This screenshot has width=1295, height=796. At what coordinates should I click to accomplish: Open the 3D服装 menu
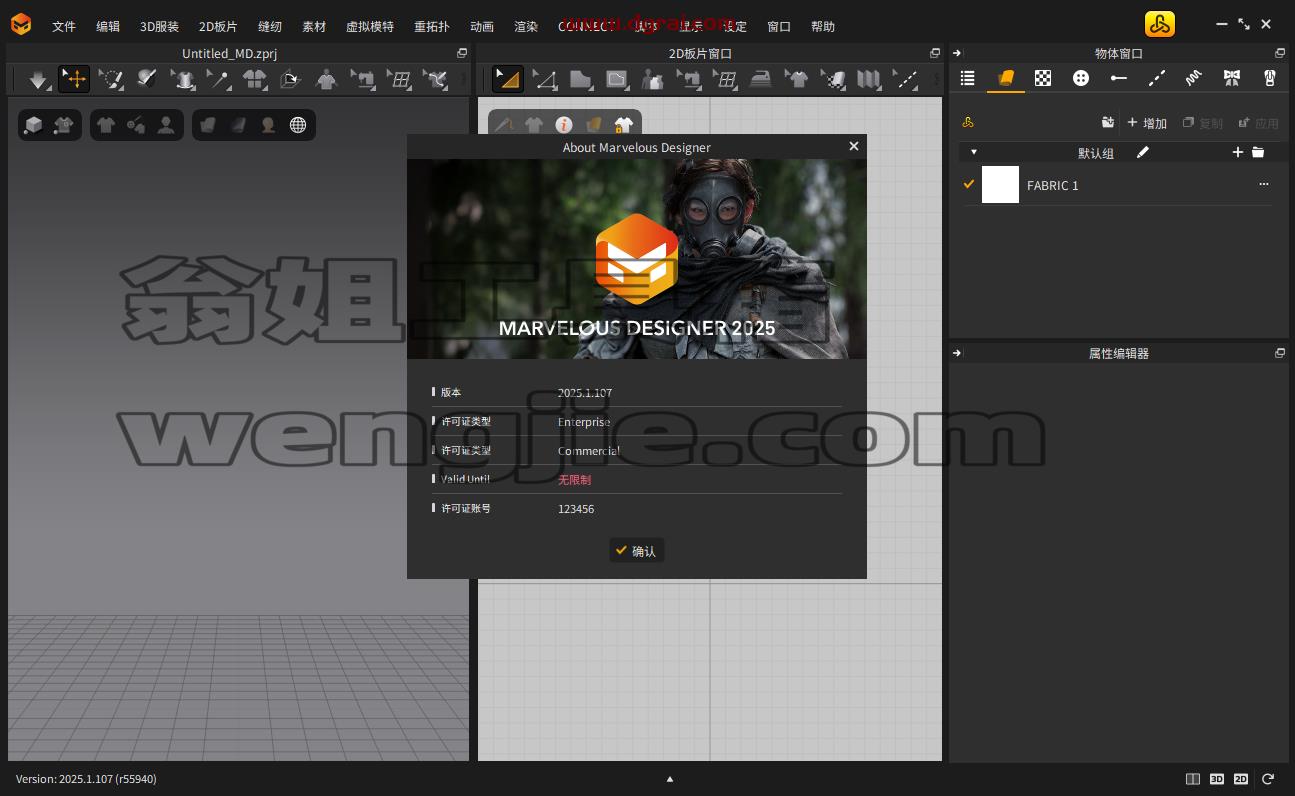[x=159, y=26]
